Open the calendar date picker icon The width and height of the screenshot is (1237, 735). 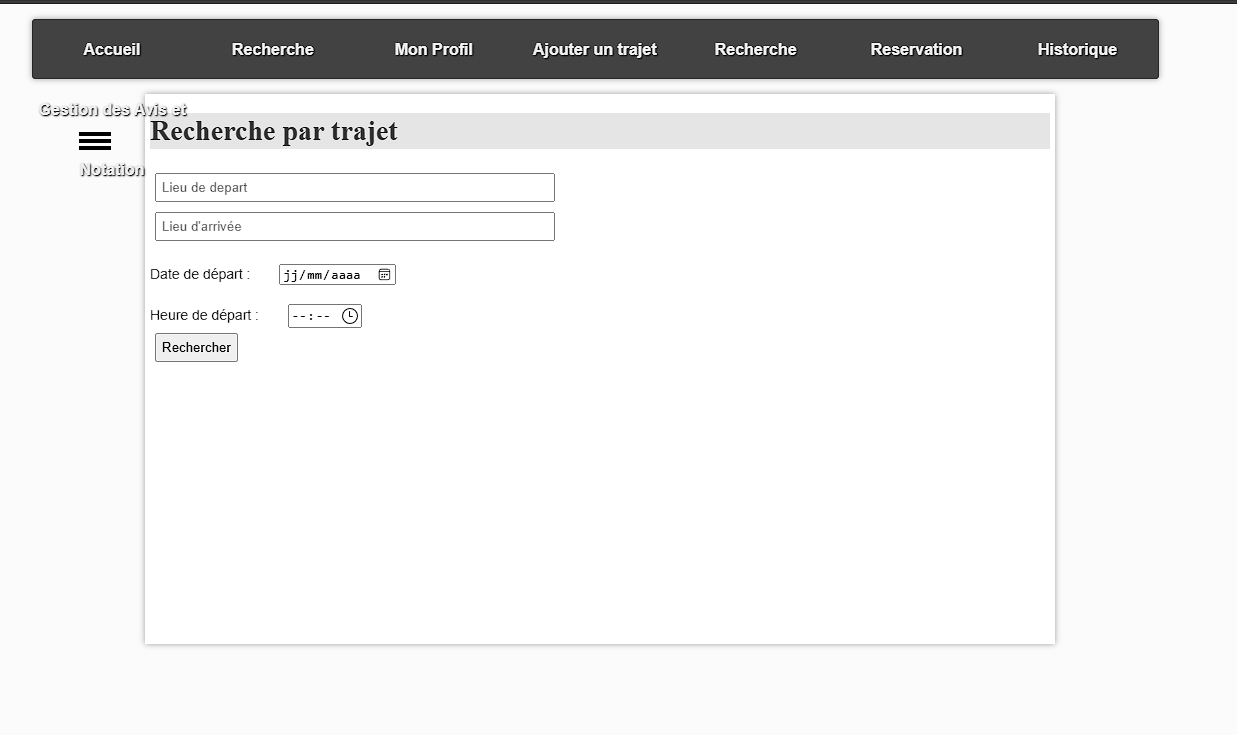[384, 274]
